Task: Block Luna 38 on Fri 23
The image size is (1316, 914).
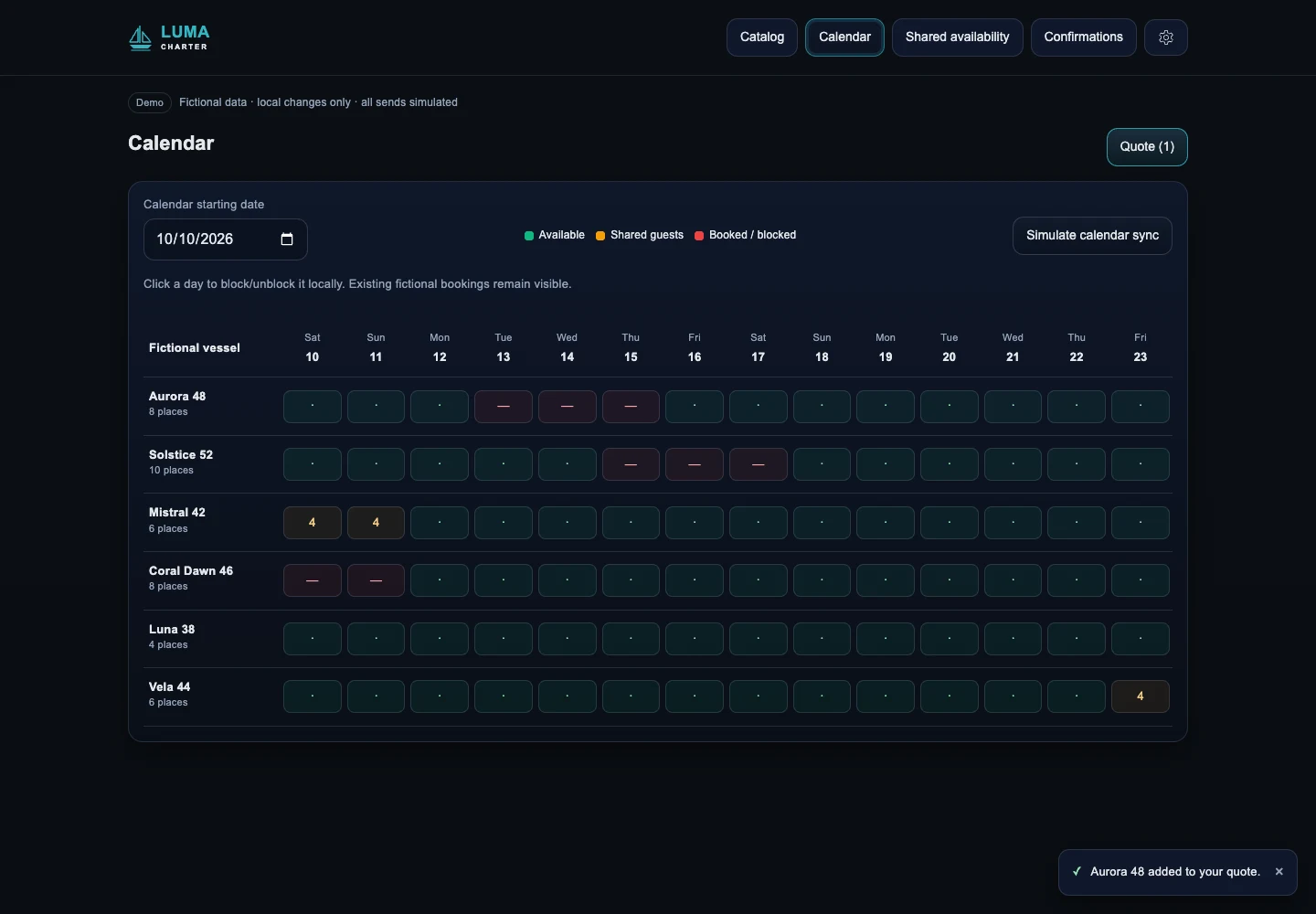Action: tap(1141, 639)
